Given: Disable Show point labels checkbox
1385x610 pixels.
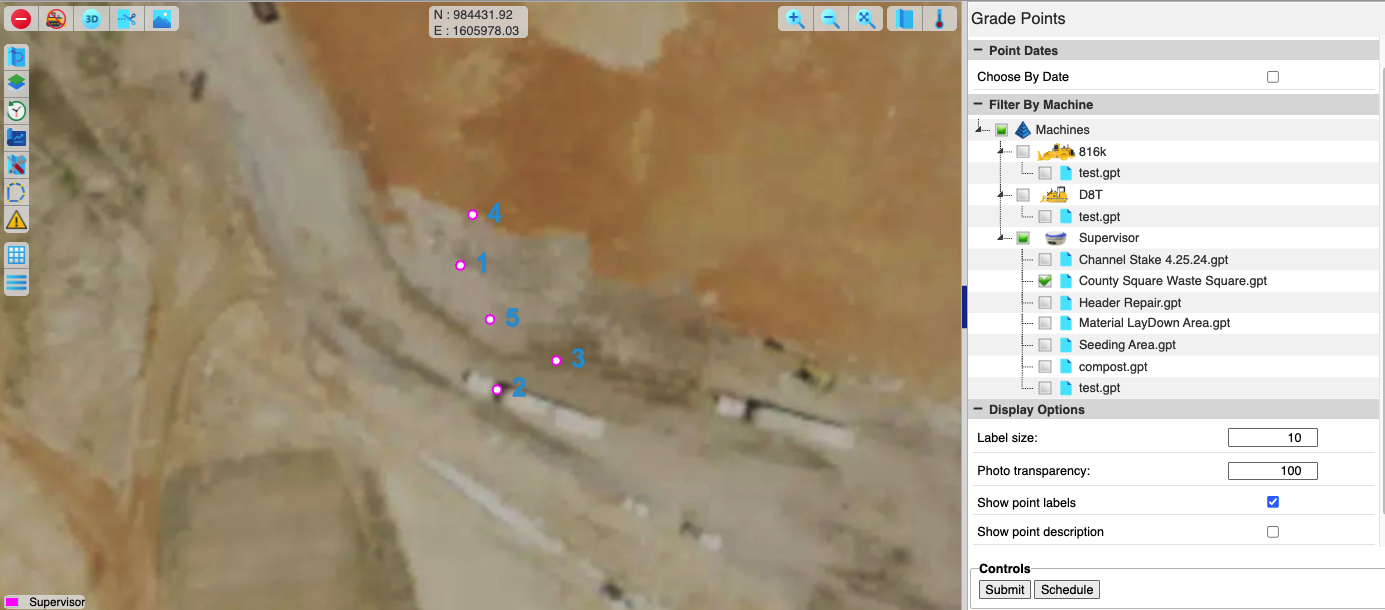Looking at the screenshot, I should (1273, 502).
